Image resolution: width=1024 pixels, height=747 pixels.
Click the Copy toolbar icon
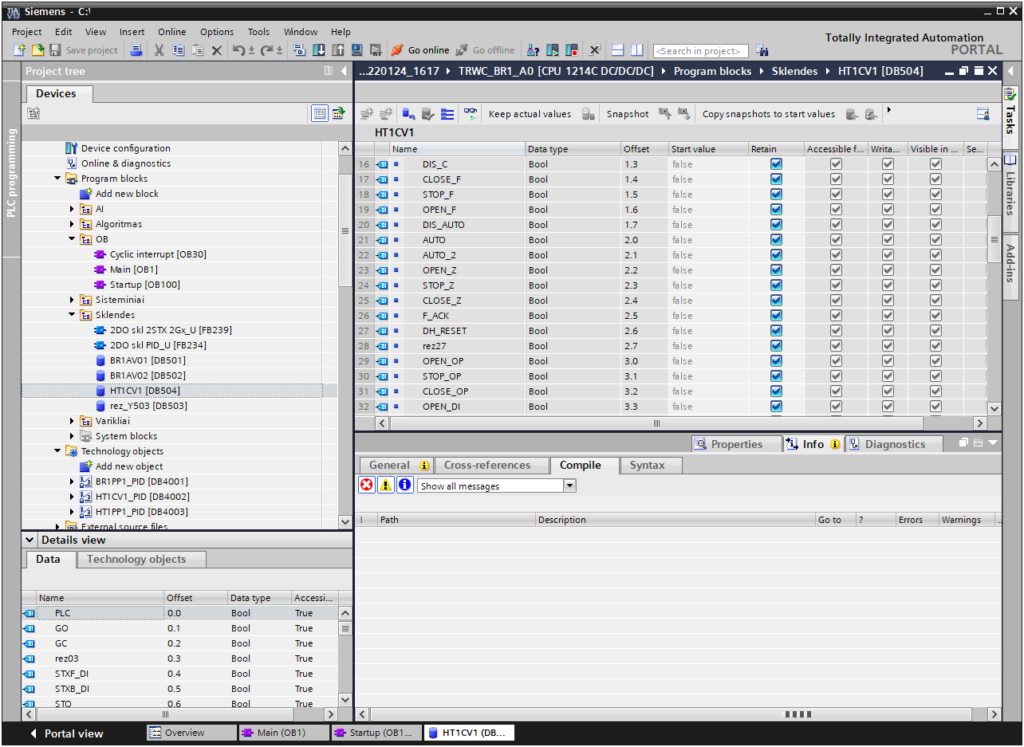[178, 50]
